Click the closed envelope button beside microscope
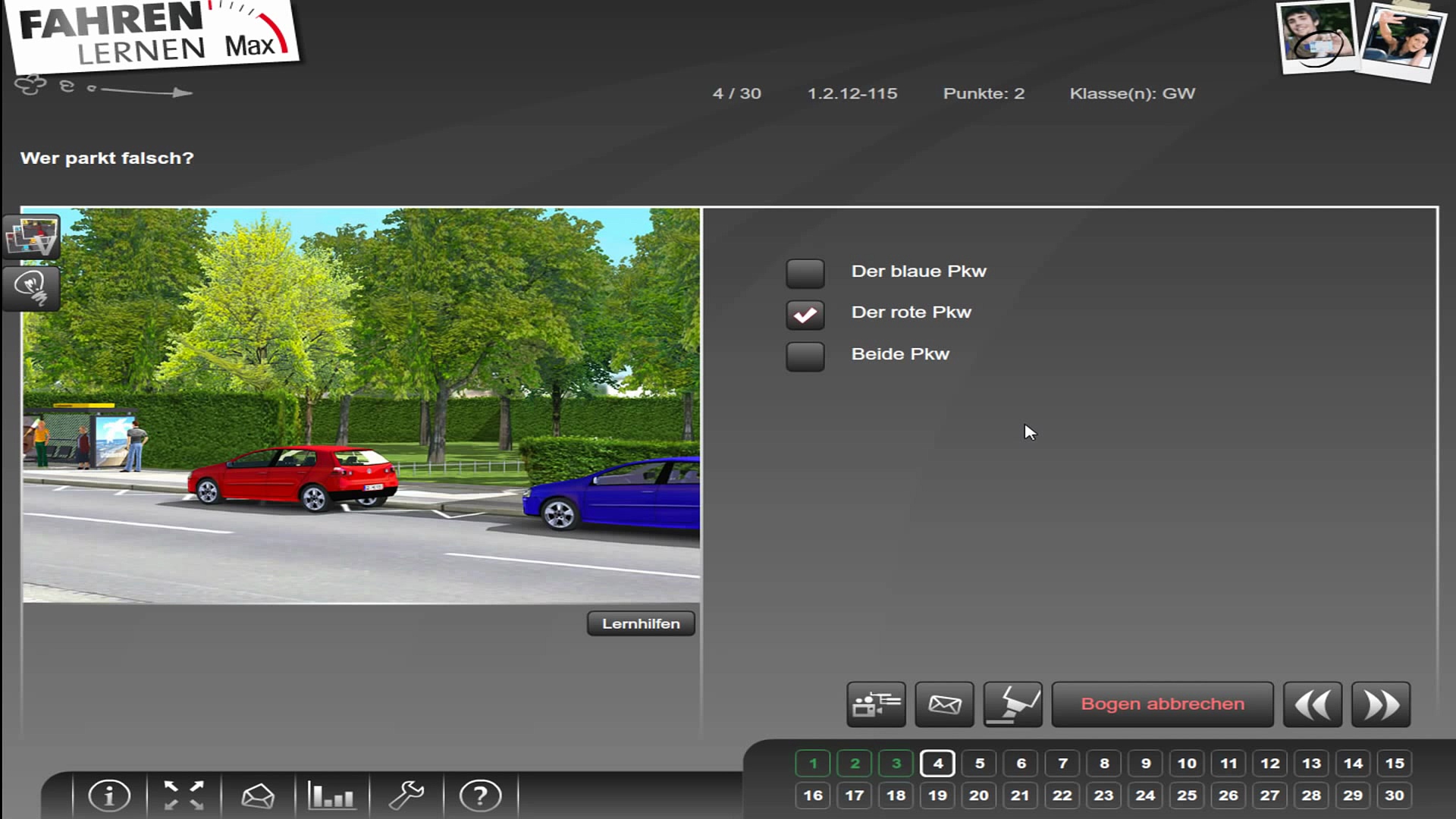Image resolution: width=1456 pixels, height=819 pixels. (x=944, y=704)
